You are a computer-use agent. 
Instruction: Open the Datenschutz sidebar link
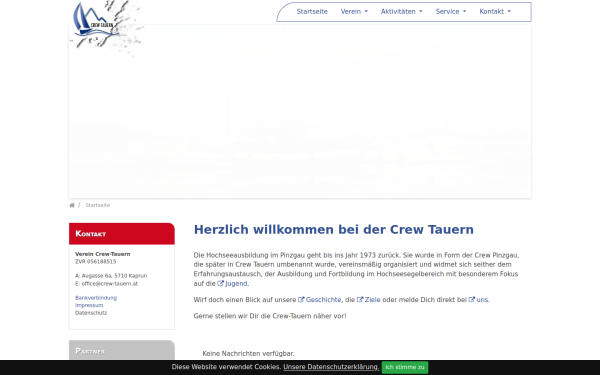(91, 313)
